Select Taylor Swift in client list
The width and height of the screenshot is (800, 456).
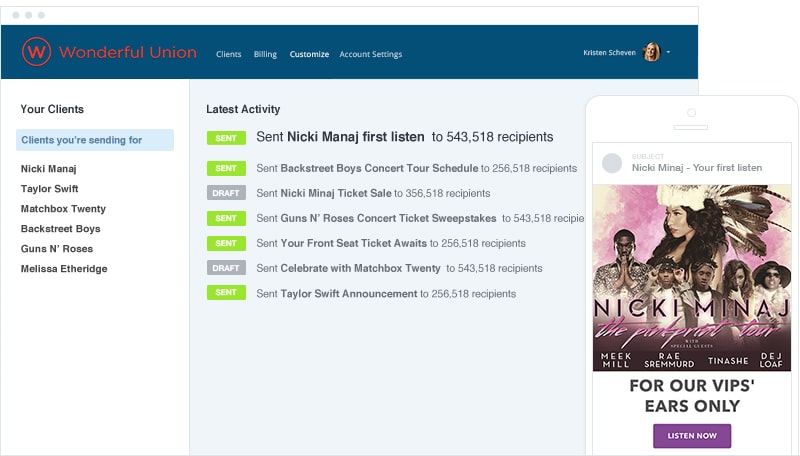point(49,189)
